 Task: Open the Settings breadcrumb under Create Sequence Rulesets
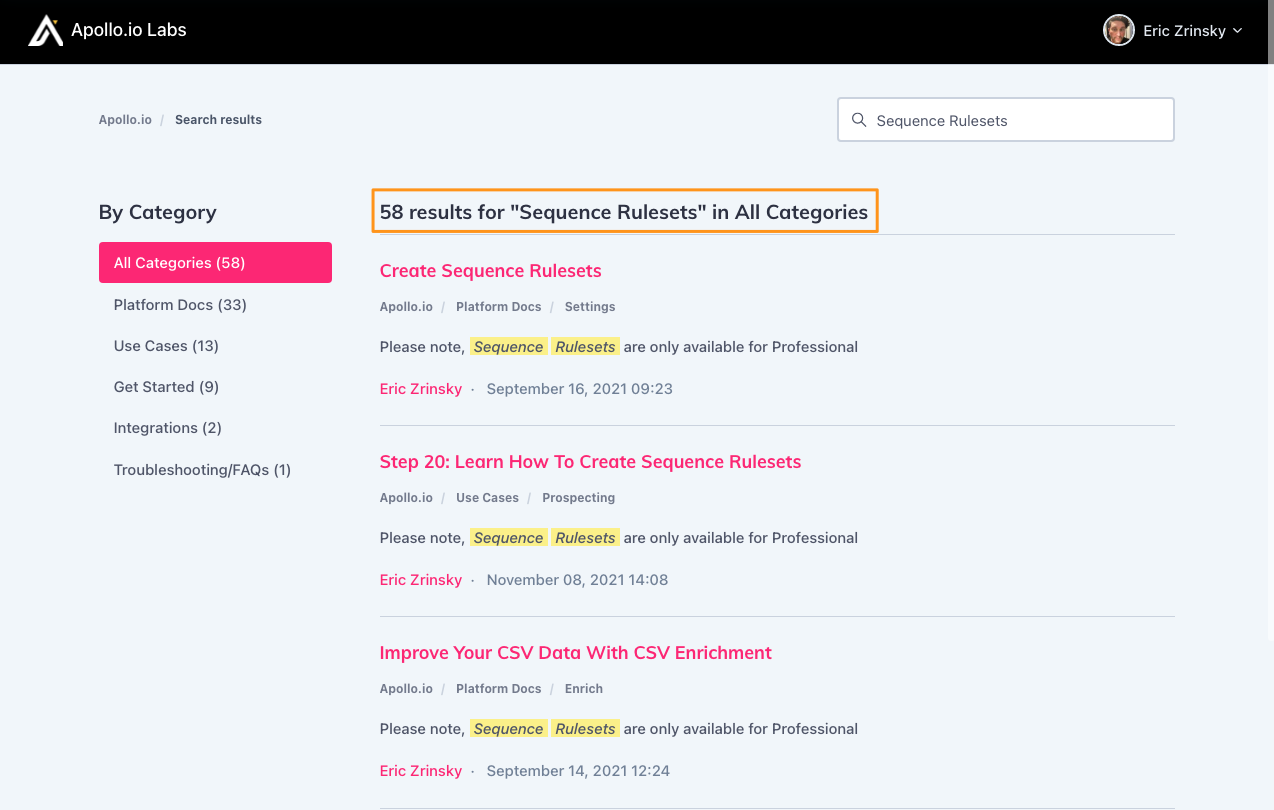[589, 306]
